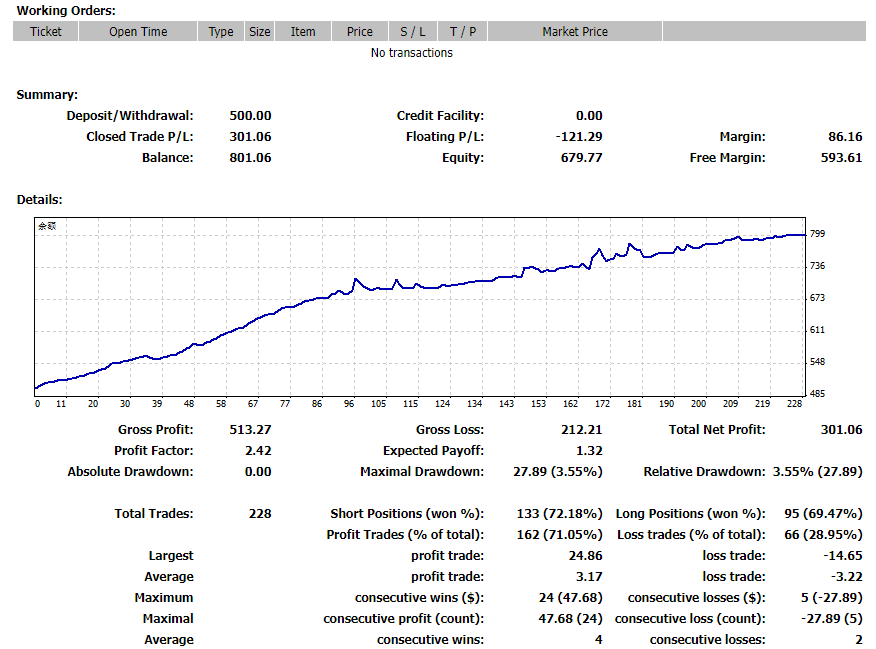Select Short Positions value 133 (72.18%)
Viewport: 876px width, 649px height.
(x=559, y=514)
